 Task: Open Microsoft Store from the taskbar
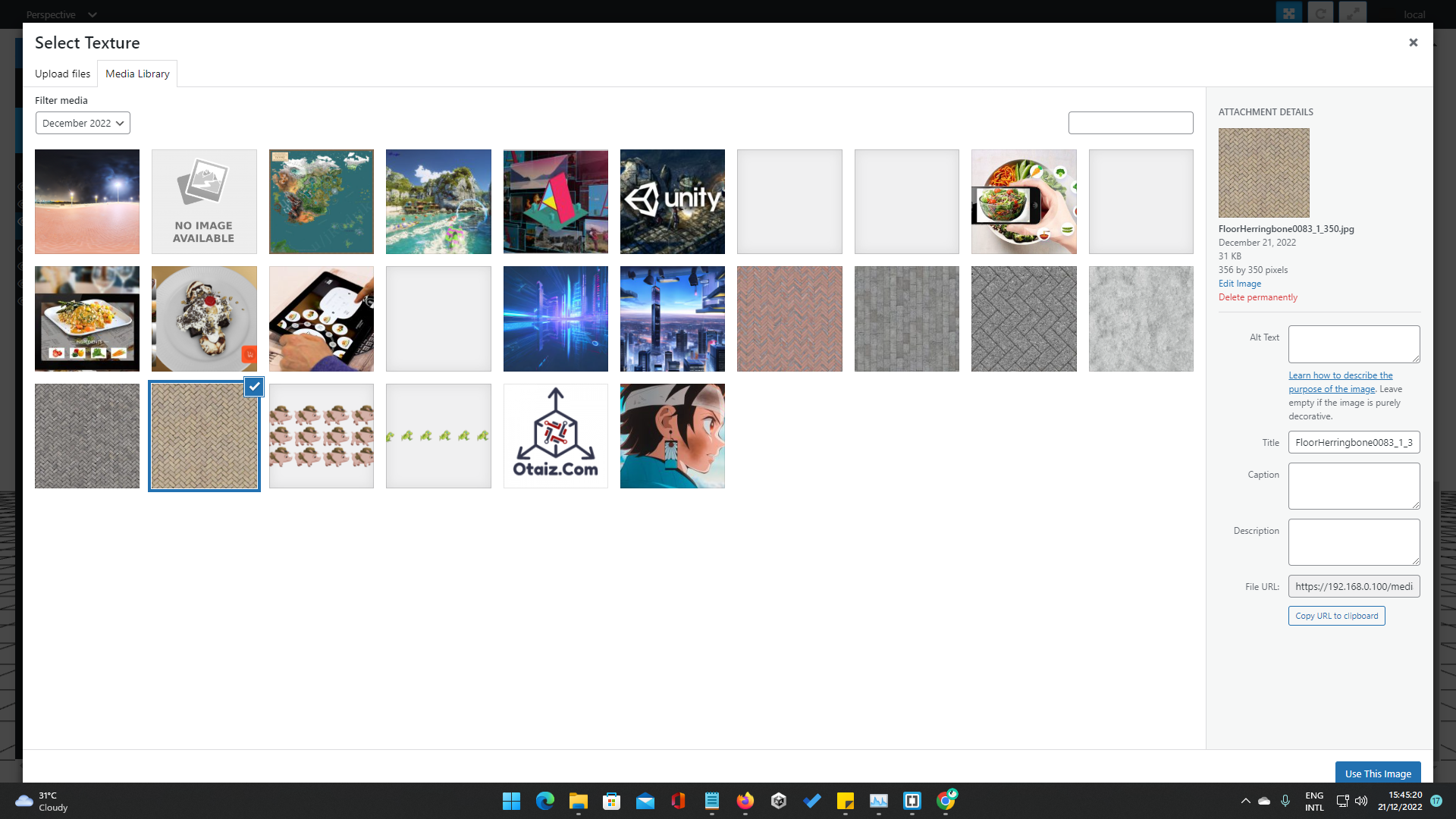612,801
